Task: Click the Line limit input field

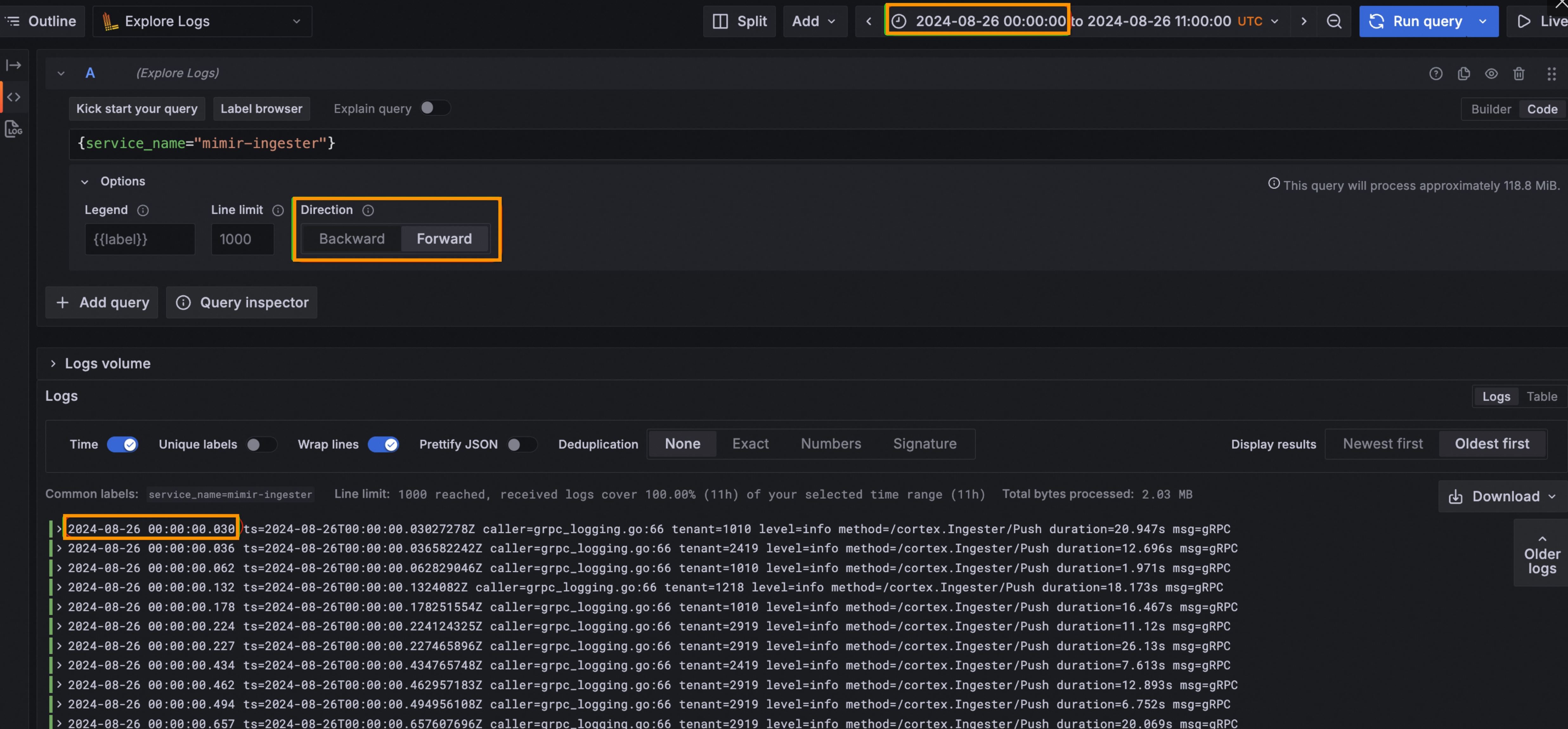Action: (242, 239)
